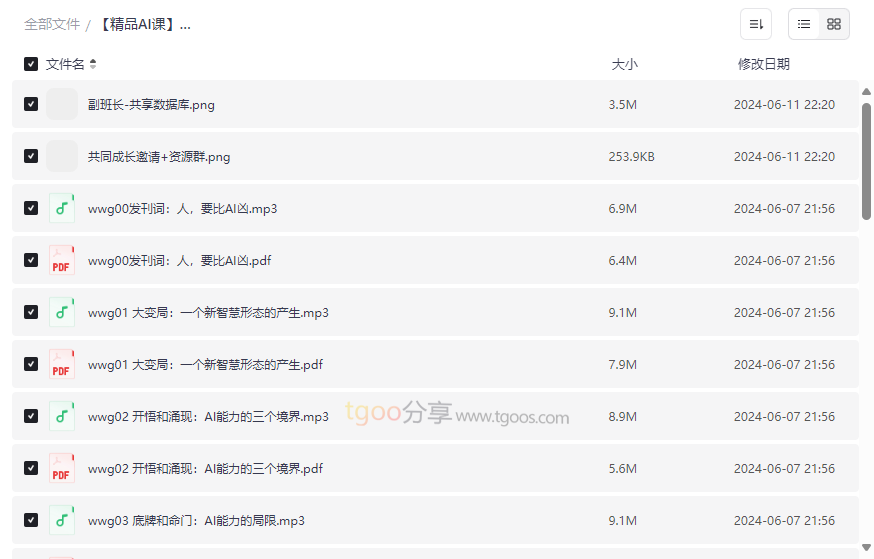Sort by 文件名 using the sort arrows
This screenshot has height=559, width=874.
tap(93, 64)
